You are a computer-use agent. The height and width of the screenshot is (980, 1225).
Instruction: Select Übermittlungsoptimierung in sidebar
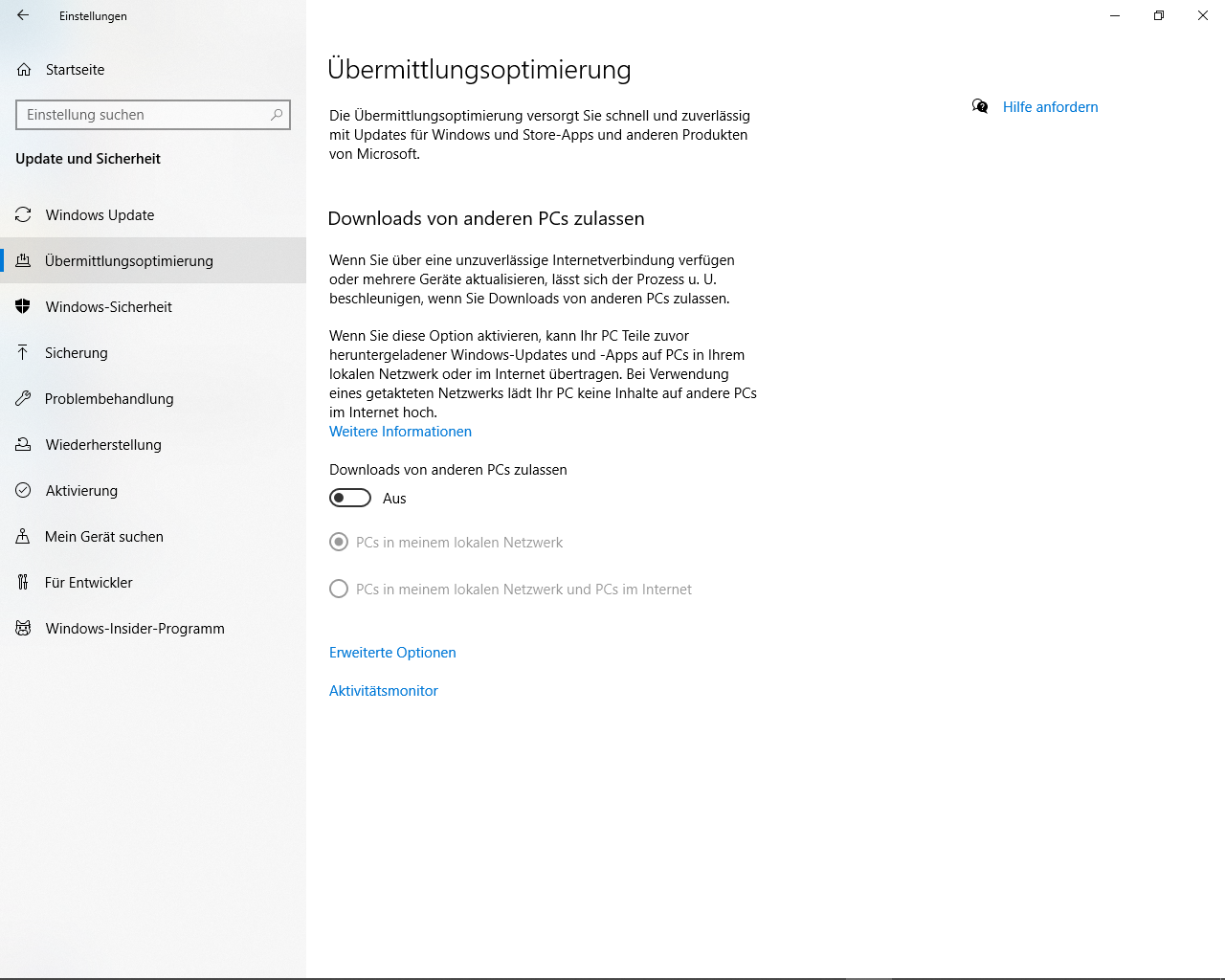153,260
